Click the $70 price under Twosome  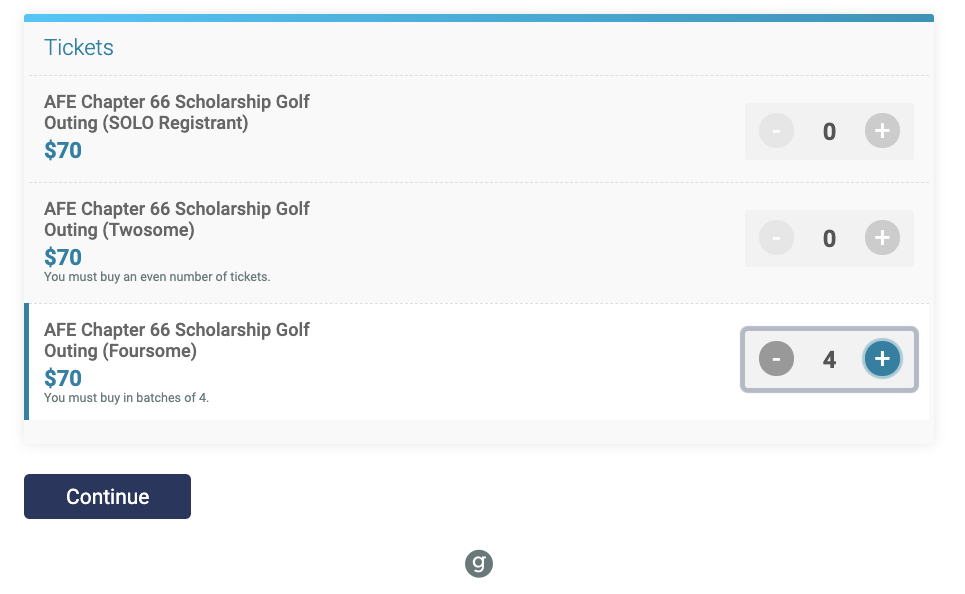[x=63, y=257]
